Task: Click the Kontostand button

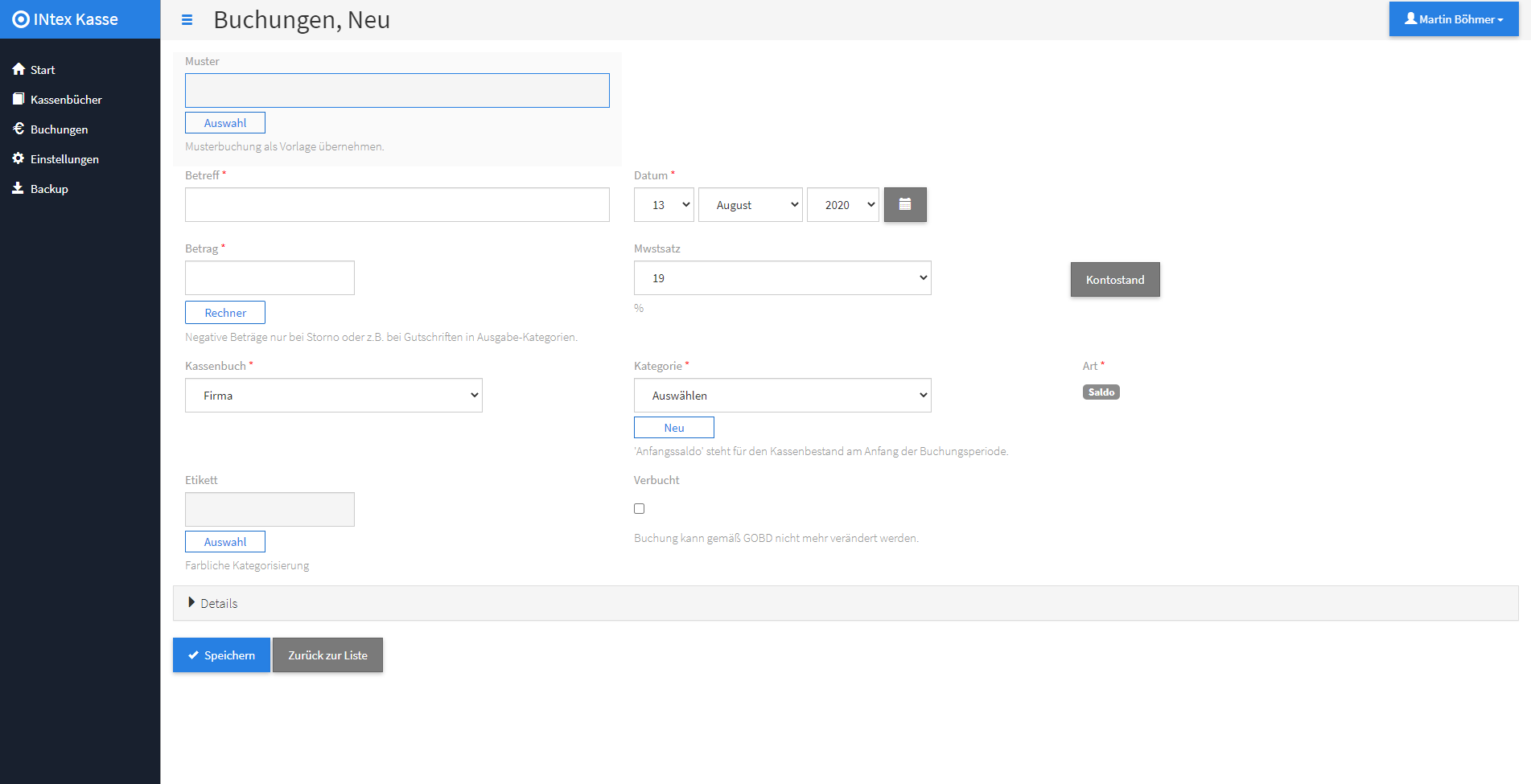Action: [1115, 280]
